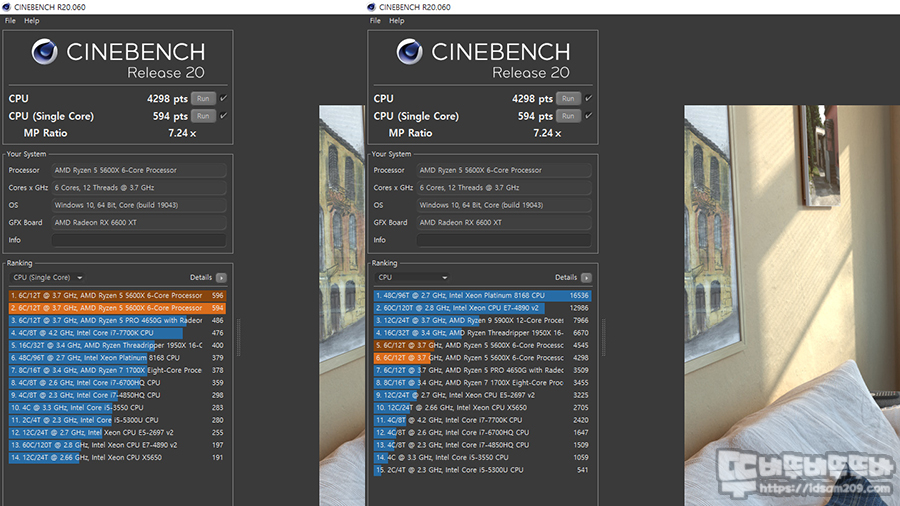The height and width of the screenshot is (506, 900).
Task: Select Xeon Platinum 8168 379 row in left list
Action: tap(117, 358)
